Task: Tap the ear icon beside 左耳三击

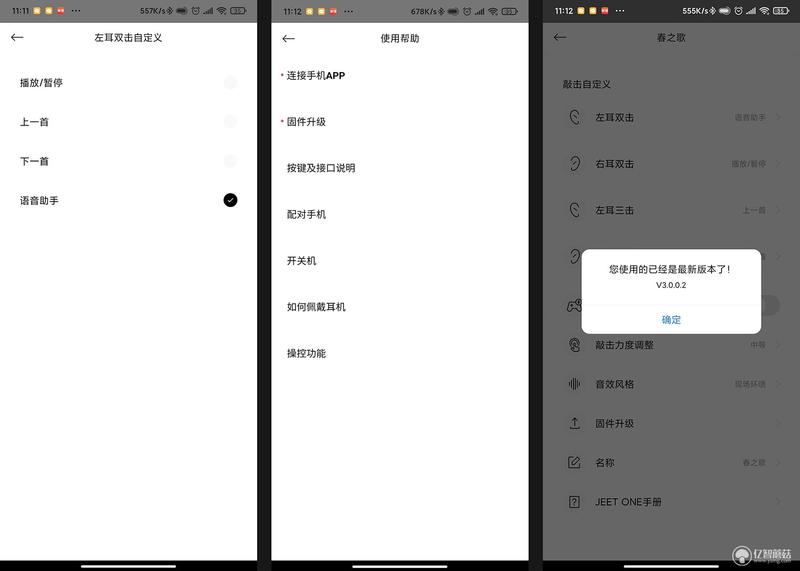Action: 574,210
